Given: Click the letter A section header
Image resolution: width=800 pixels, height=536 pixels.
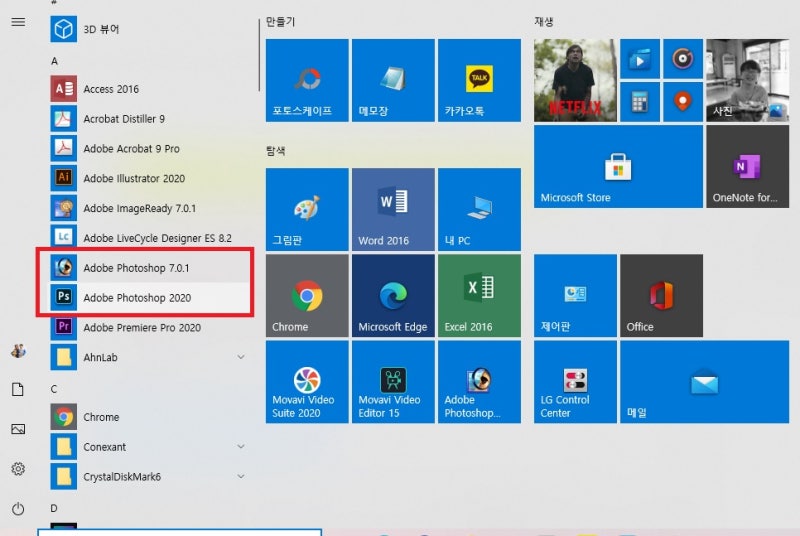Looking at the screenshot, I should [x=55, y=61].
